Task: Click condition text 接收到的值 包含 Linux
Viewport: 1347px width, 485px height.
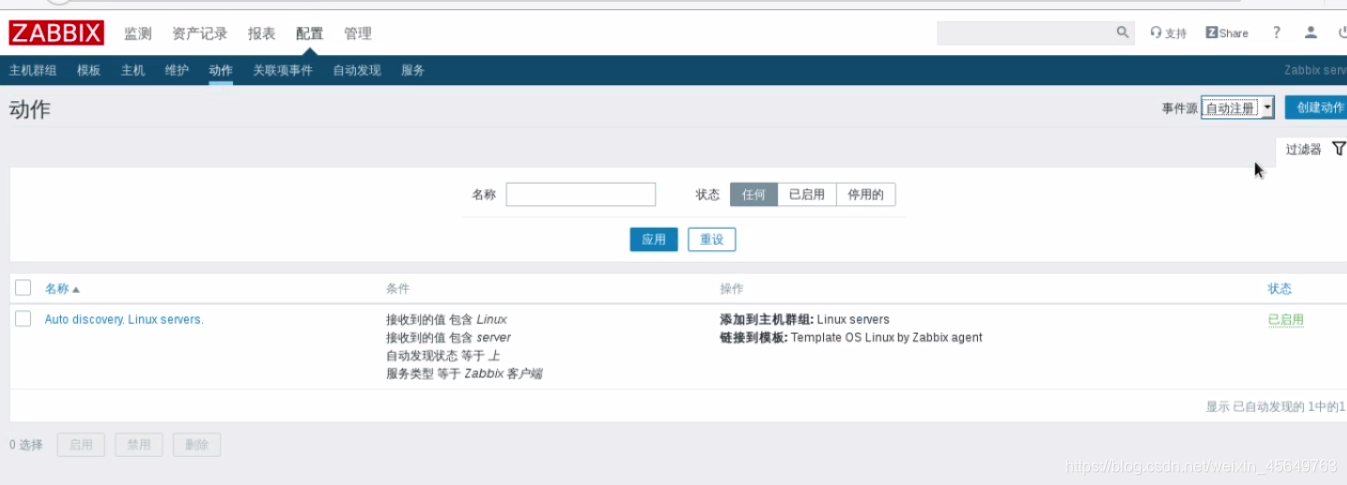Action: pyautogui.click(x=446, y=319)
